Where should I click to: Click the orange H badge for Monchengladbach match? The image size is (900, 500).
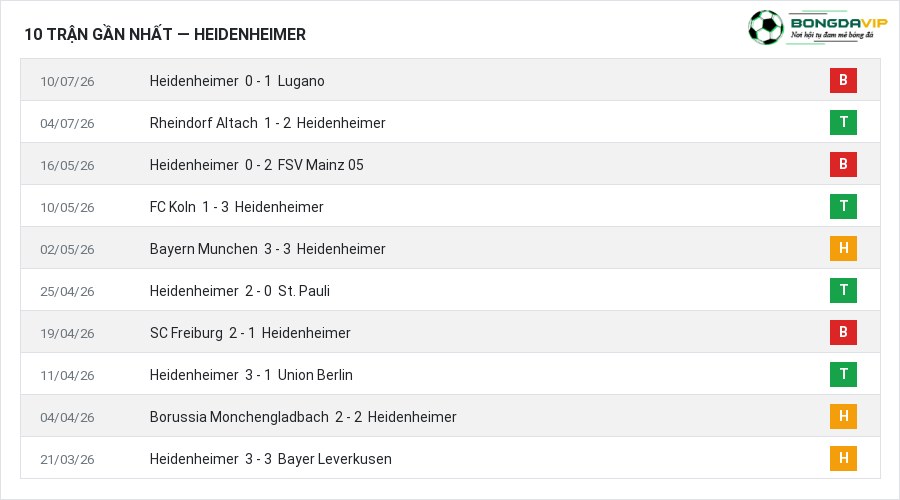[843, 416]
